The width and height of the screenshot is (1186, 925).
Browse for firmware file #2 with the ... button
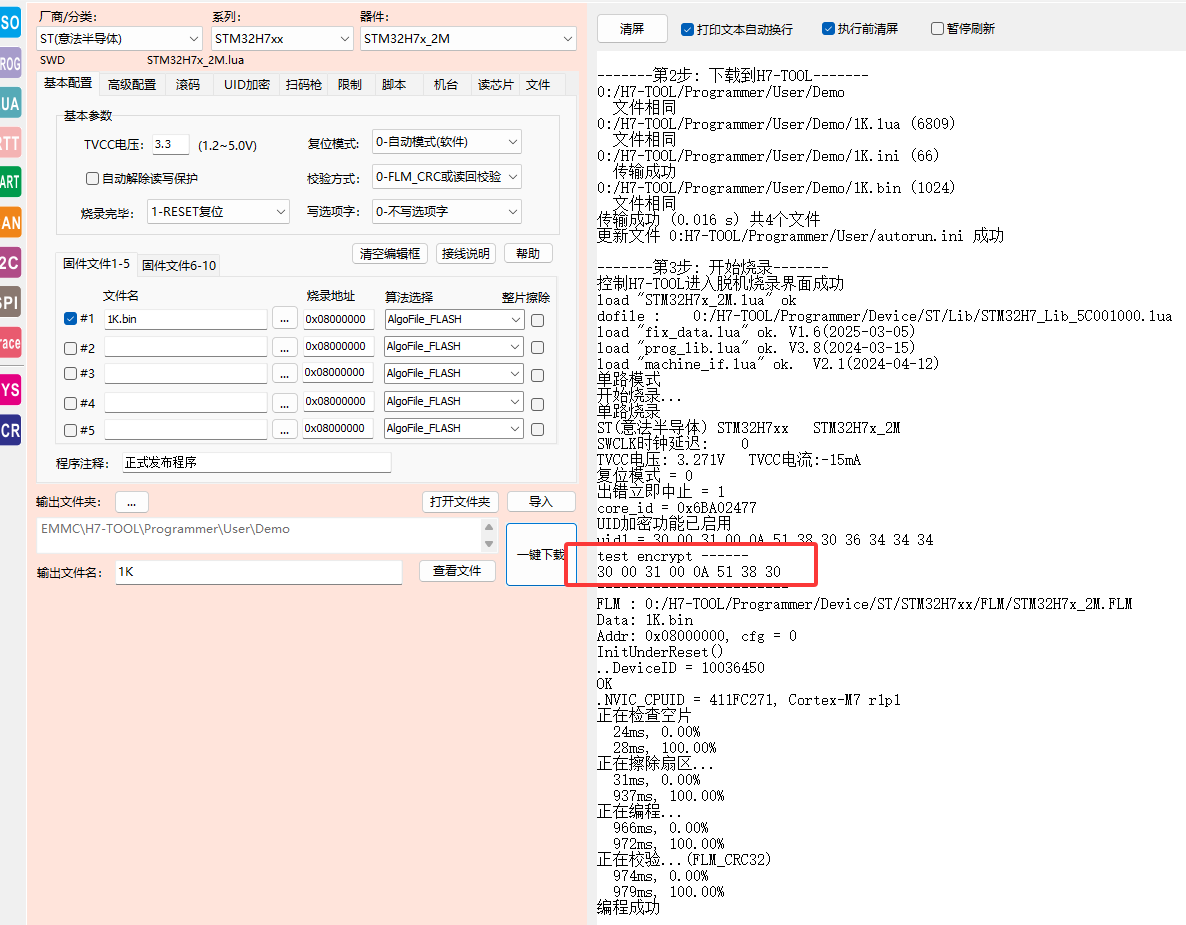click(284, 347)
